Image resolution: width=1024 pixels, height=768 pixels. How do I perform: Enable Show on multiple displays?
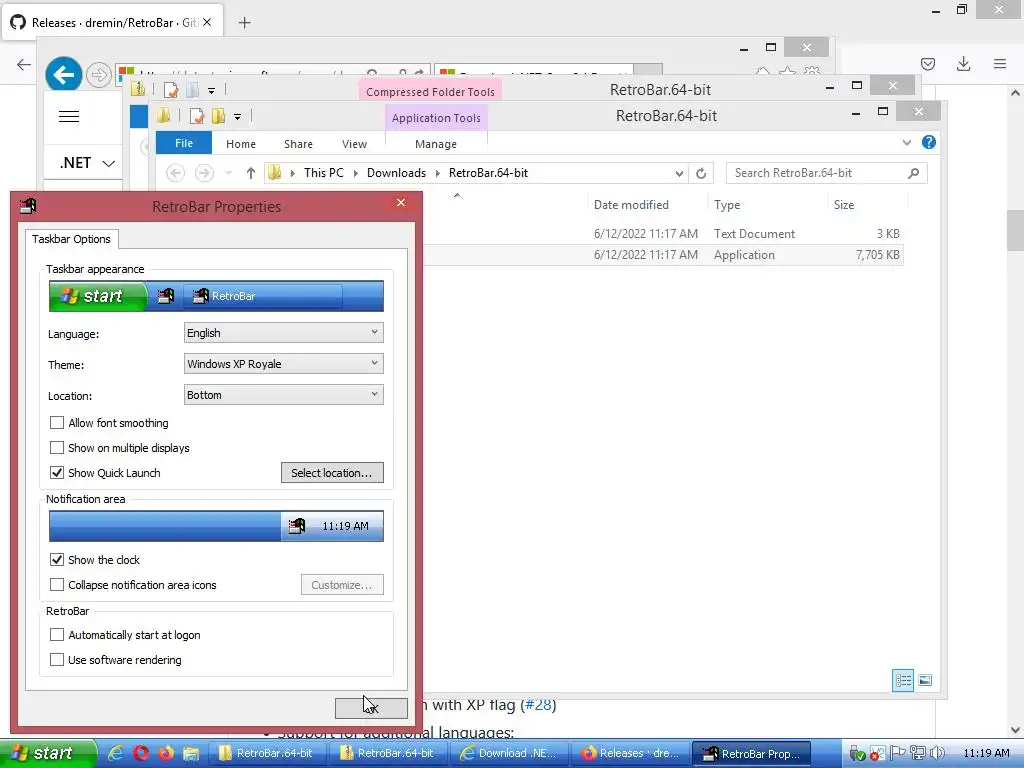pos(57,448)
